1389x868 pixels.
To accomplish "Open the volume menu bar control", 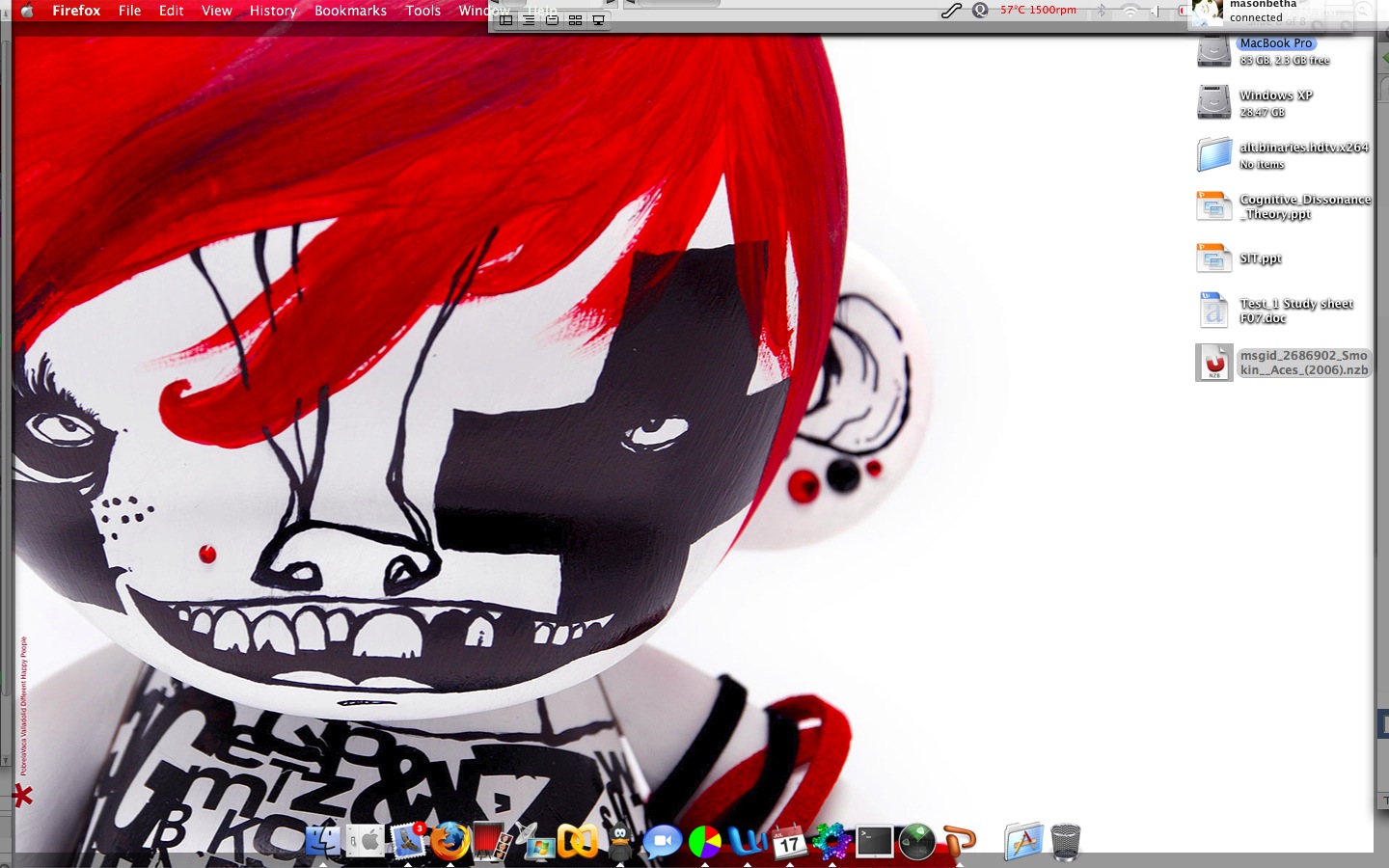I will click(x=1156, y=11).
